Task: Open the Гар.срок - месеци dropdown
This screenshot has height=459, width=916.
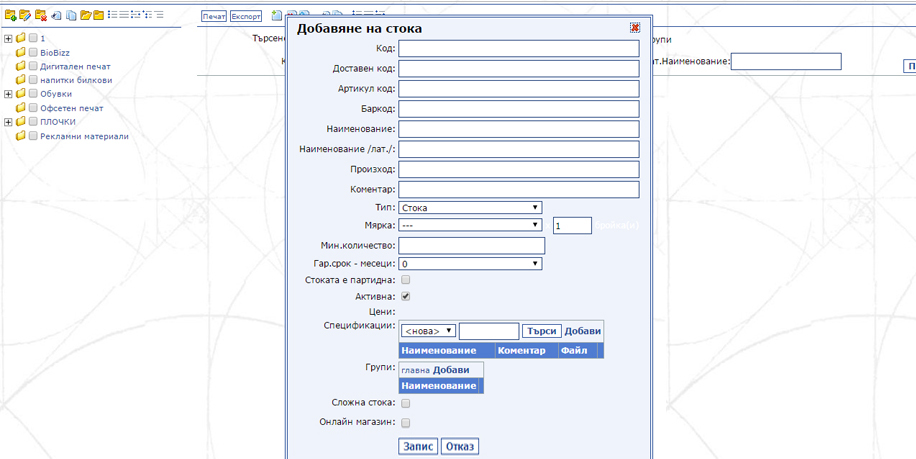Action: pyautogui.click(x=470, y=264)
